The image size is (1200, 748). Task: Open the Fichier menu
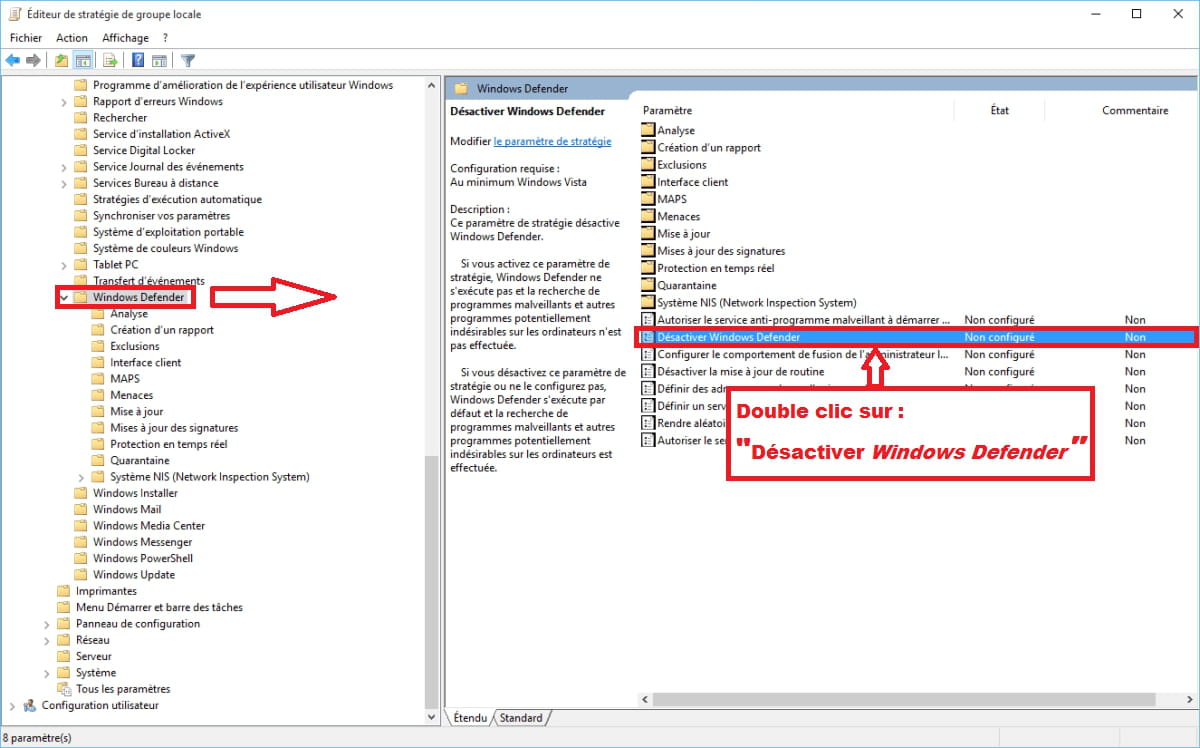26,38
